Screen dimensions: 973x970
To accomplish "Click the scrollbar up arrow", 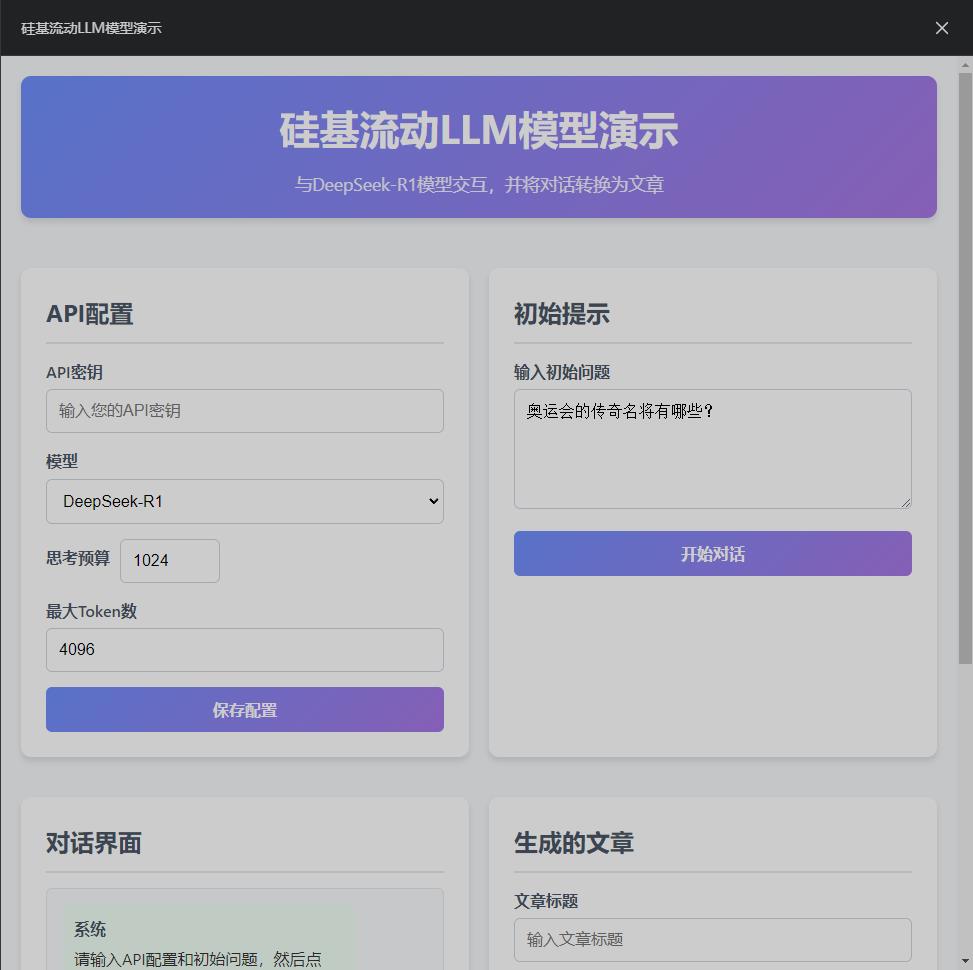I will click(965, 64).
